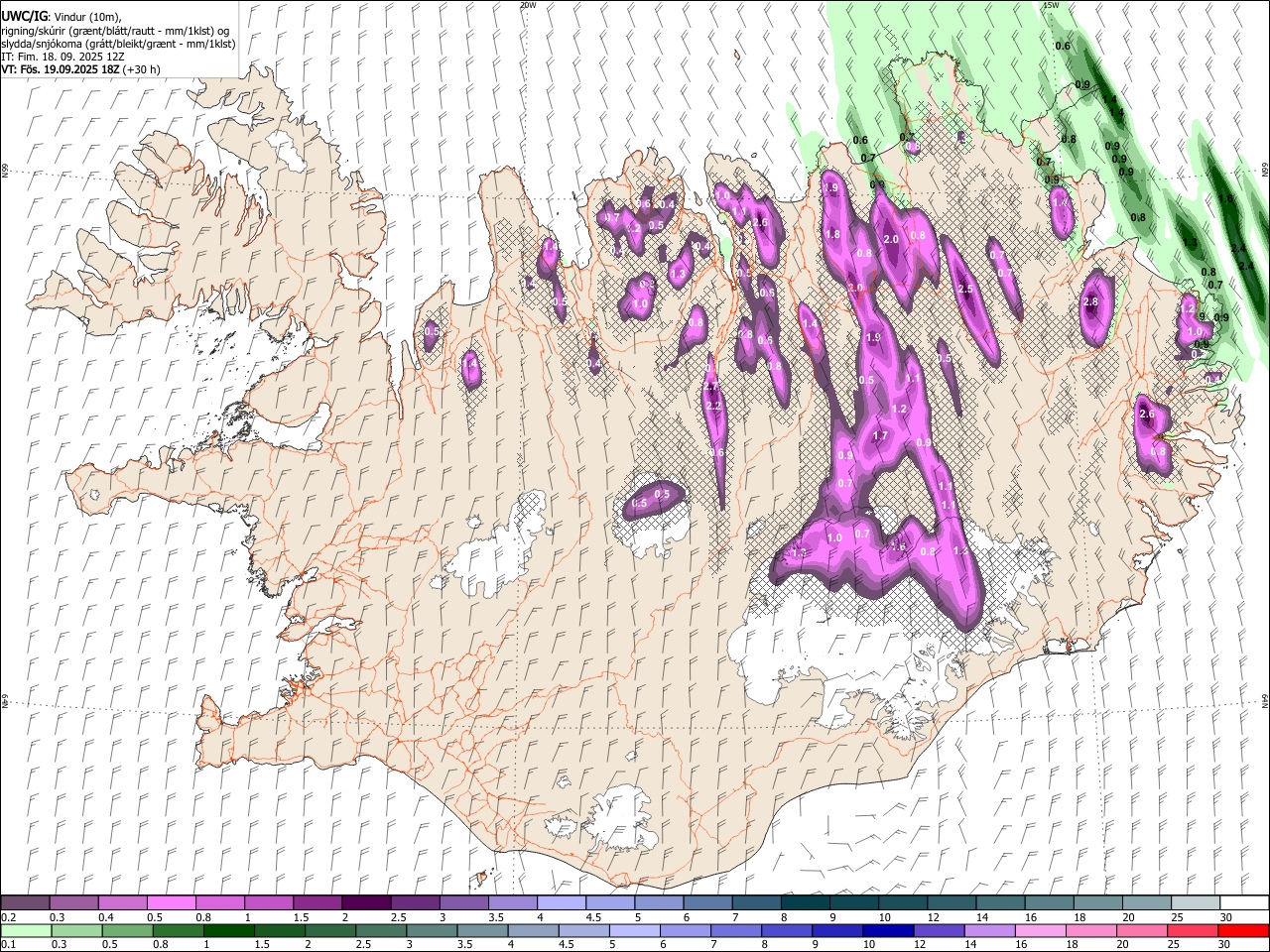Click the '0.2' legend label on the snow scale

click(x=9, y=917)
